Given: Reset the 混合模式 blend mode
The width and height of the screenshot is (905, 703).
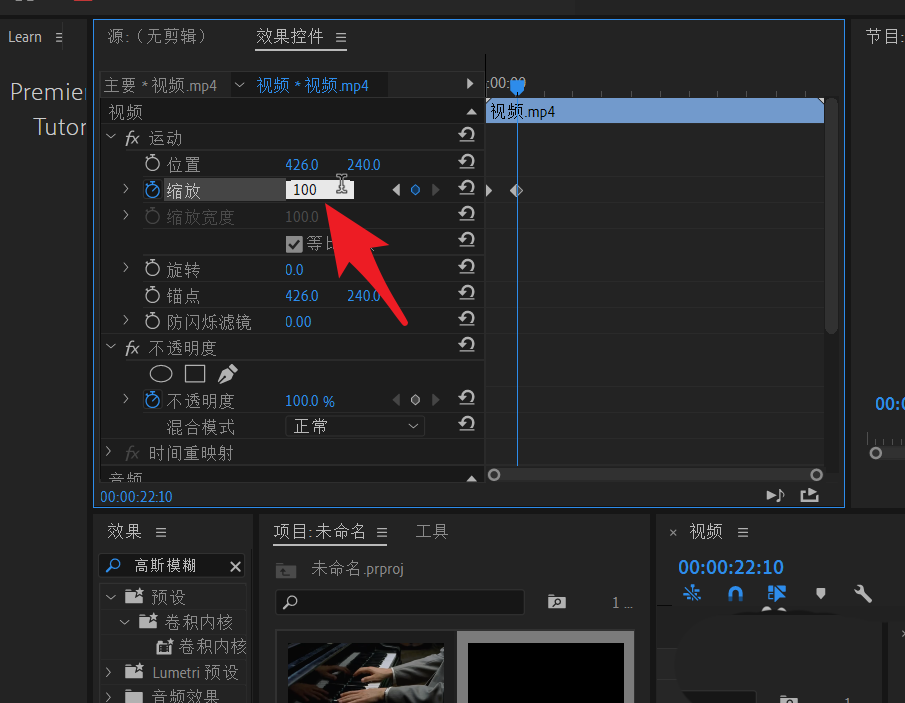Looking at the screenshot, I should pos(466,424).
